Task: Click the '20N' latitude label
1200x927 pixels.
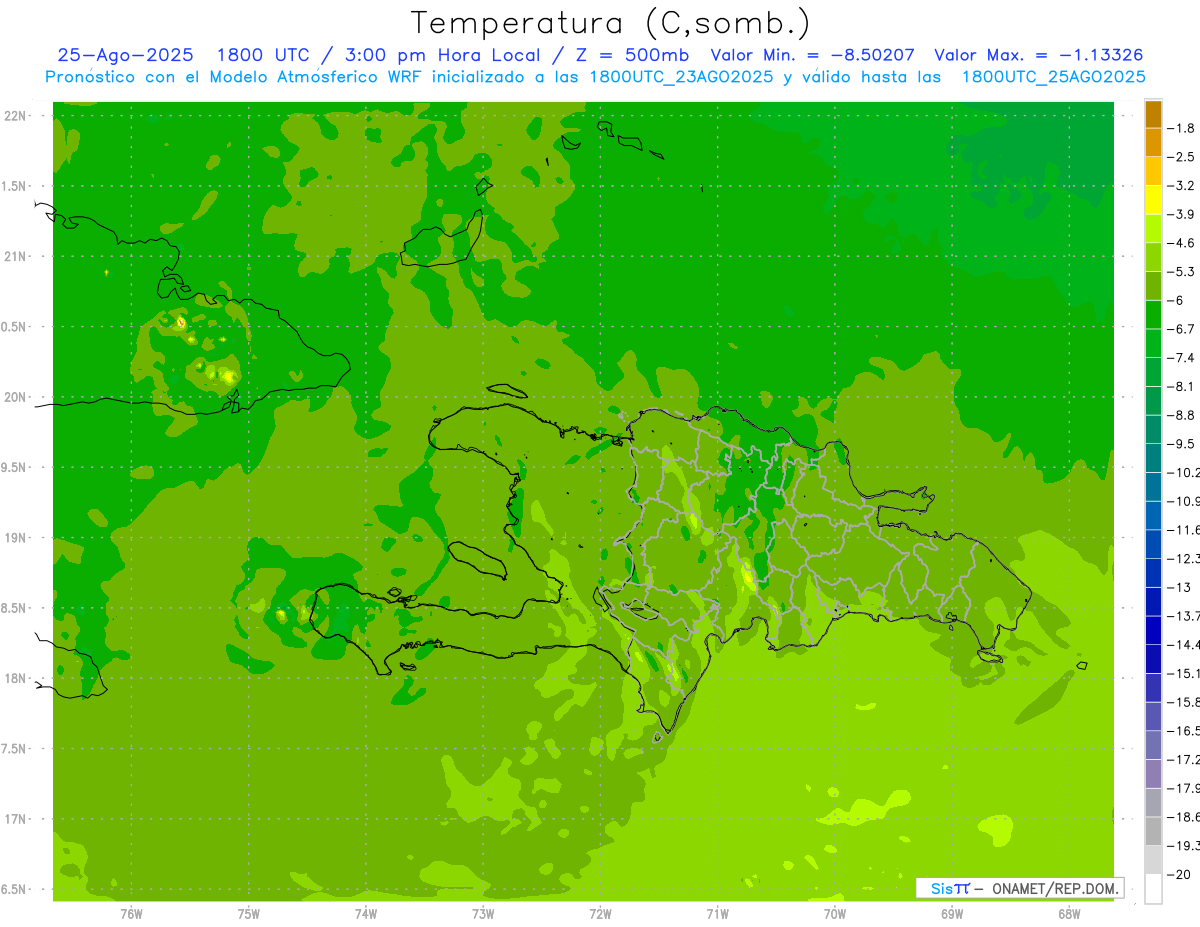Action: (16, 397)
